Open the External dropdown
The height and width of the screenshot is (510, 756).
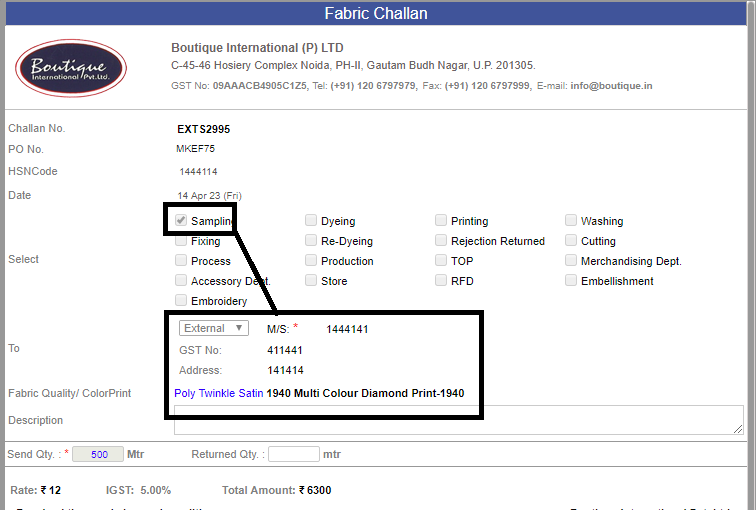click(214, 328)
